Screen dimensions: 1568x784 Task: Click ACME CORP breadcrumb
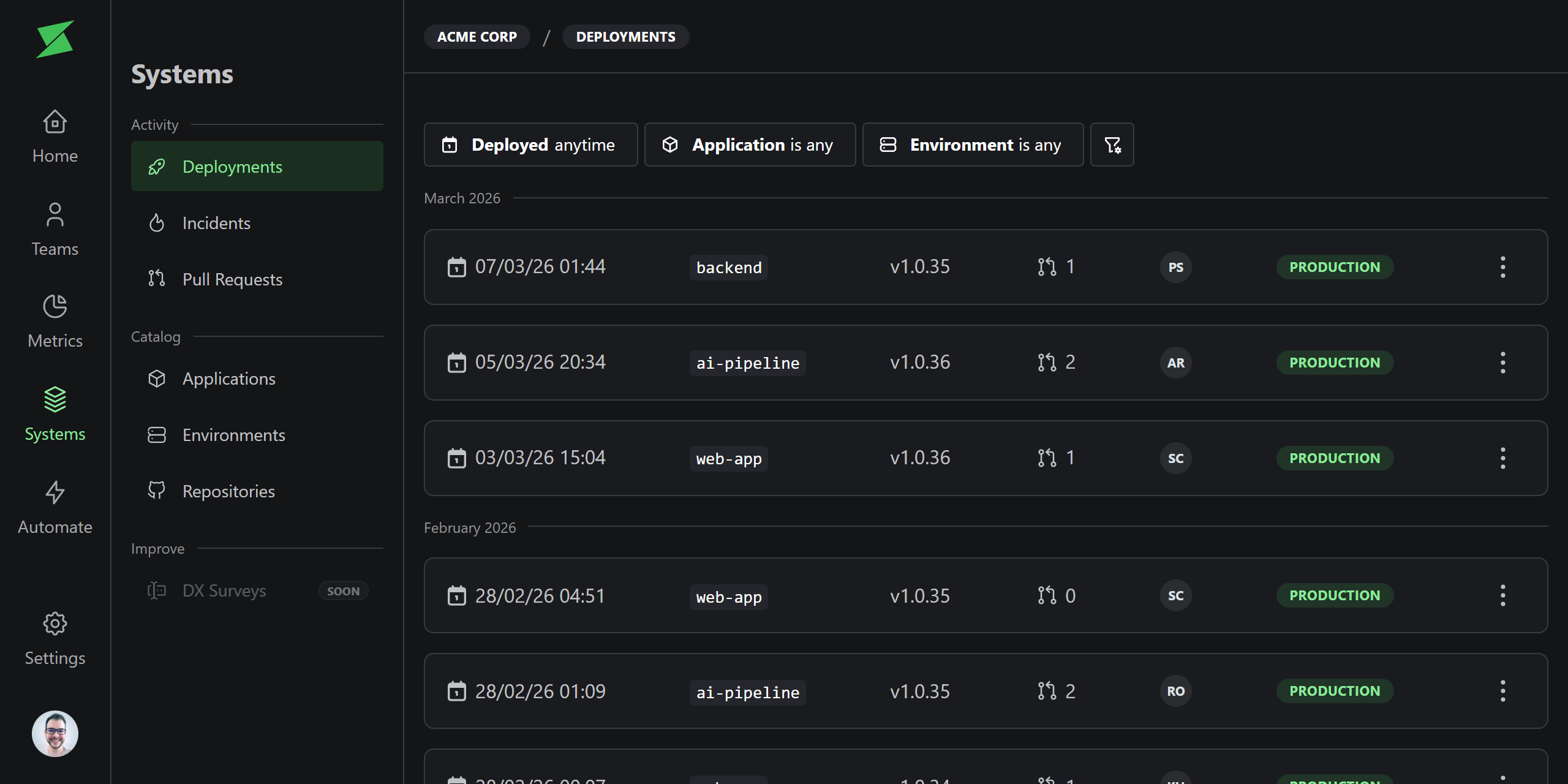pyautogui.click(x=477, y=37)
